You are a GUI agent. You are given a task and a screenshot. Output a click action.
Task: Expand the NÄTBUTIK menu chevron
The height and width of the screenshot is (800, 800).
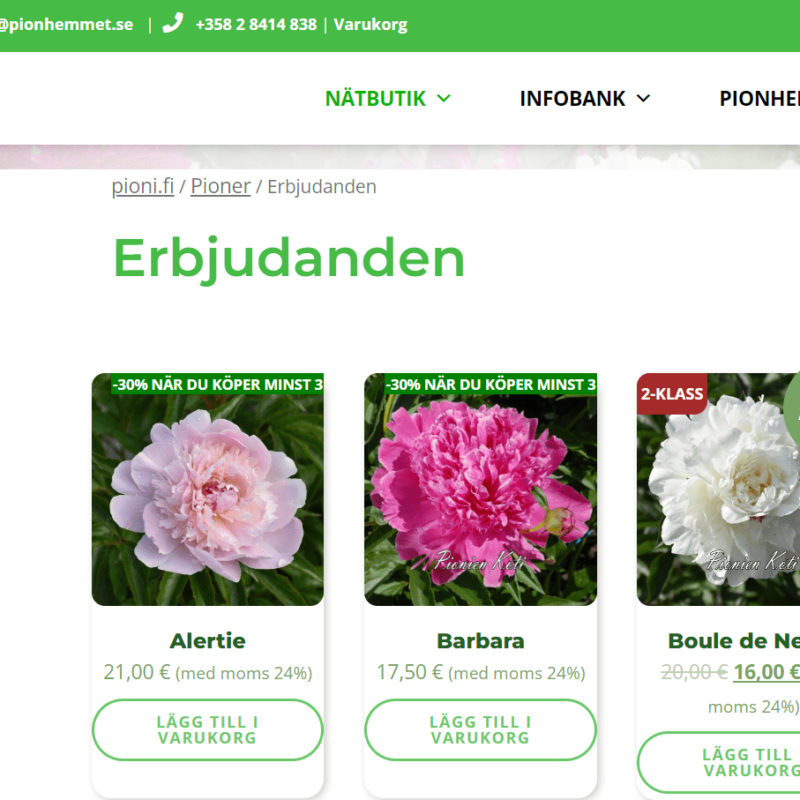pos(444,98)
